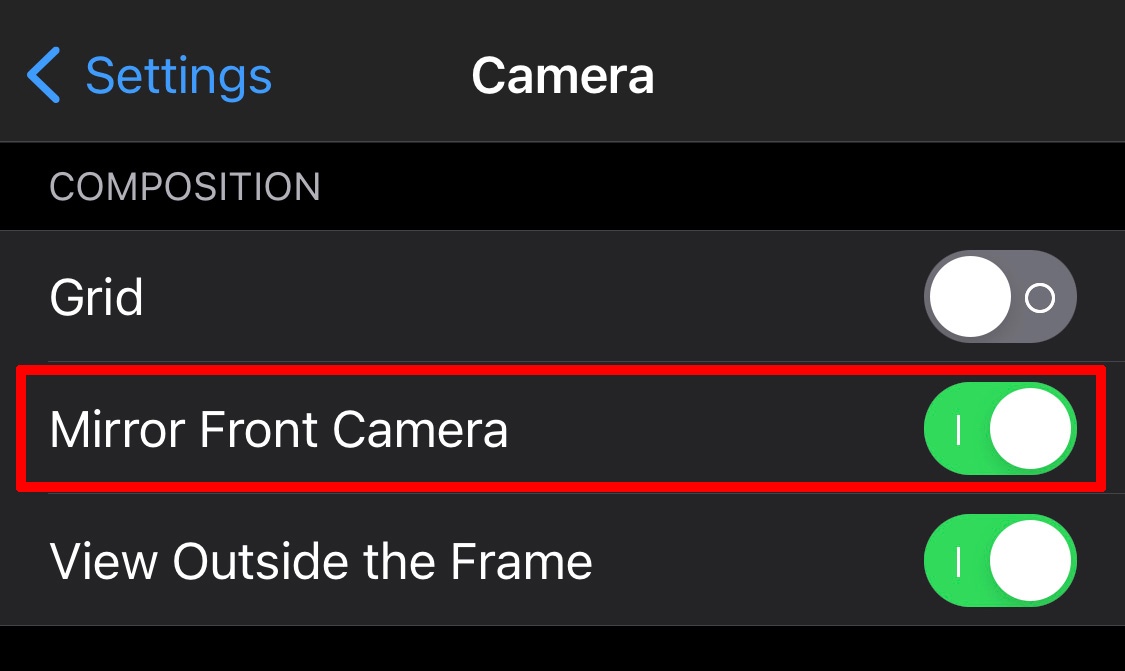Click the COMPOSITION section header
The width and height of the screenshot is (1125, 671).
point(185,187)
